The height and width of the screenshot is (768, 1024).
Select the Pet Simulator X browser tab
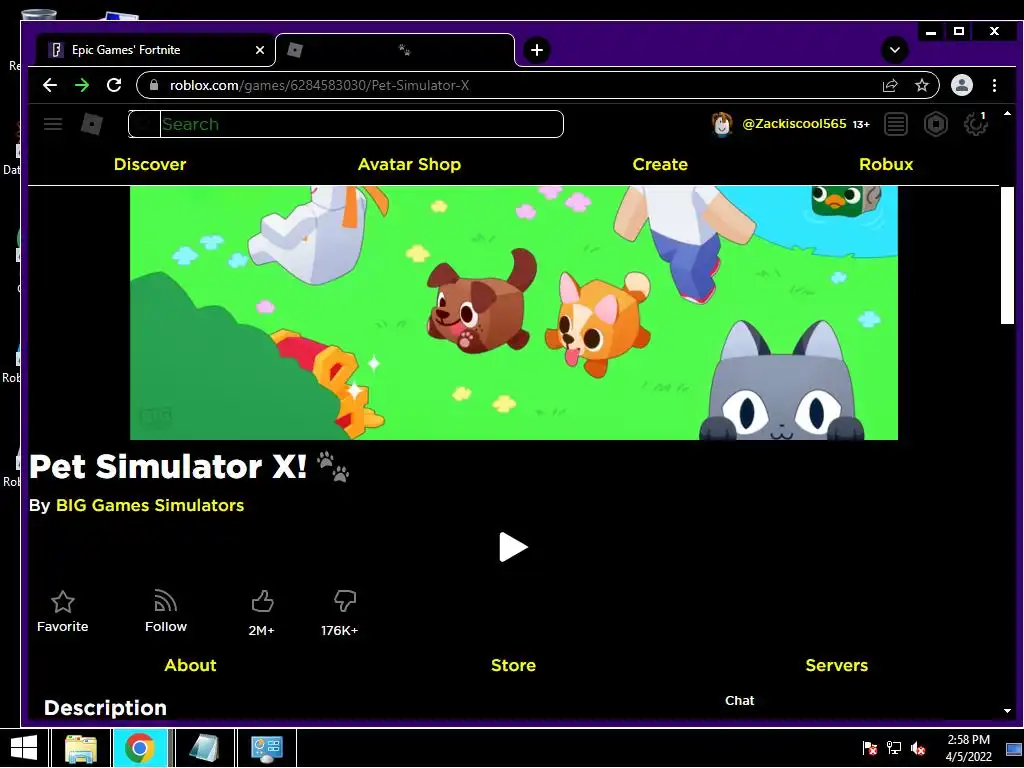tap(395, 50)
